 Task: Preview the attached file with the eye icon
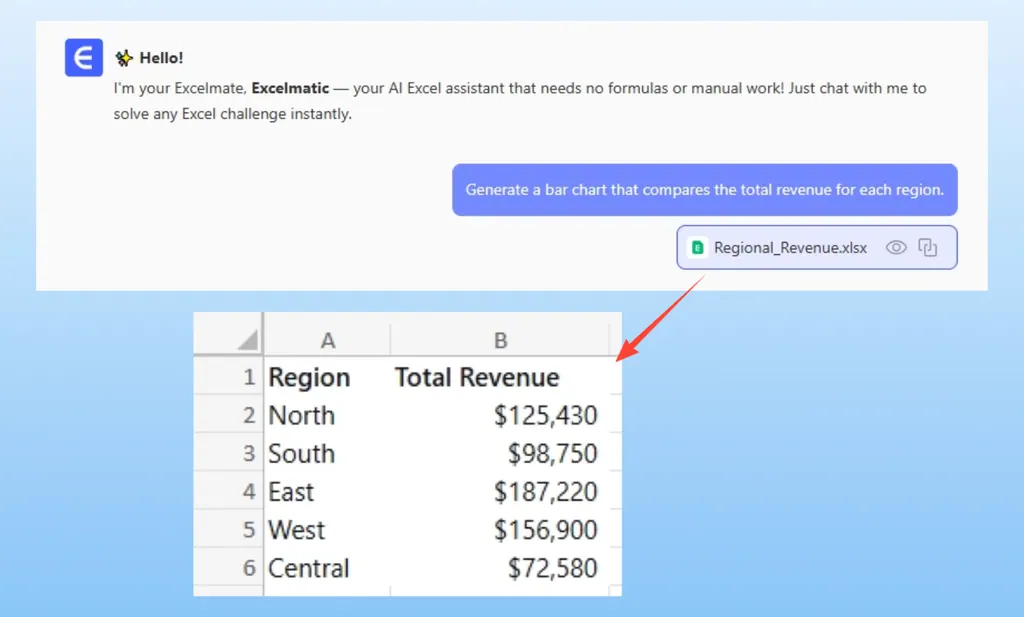[x=896, y=248]
